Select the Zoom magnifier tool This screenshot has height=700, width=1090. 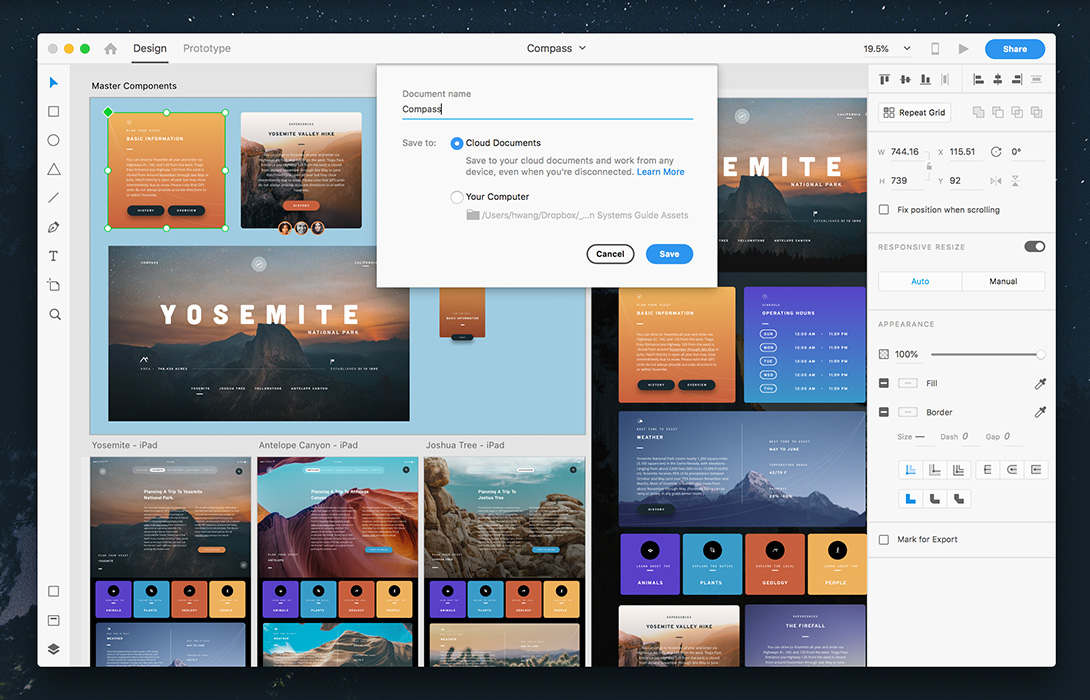54,314
